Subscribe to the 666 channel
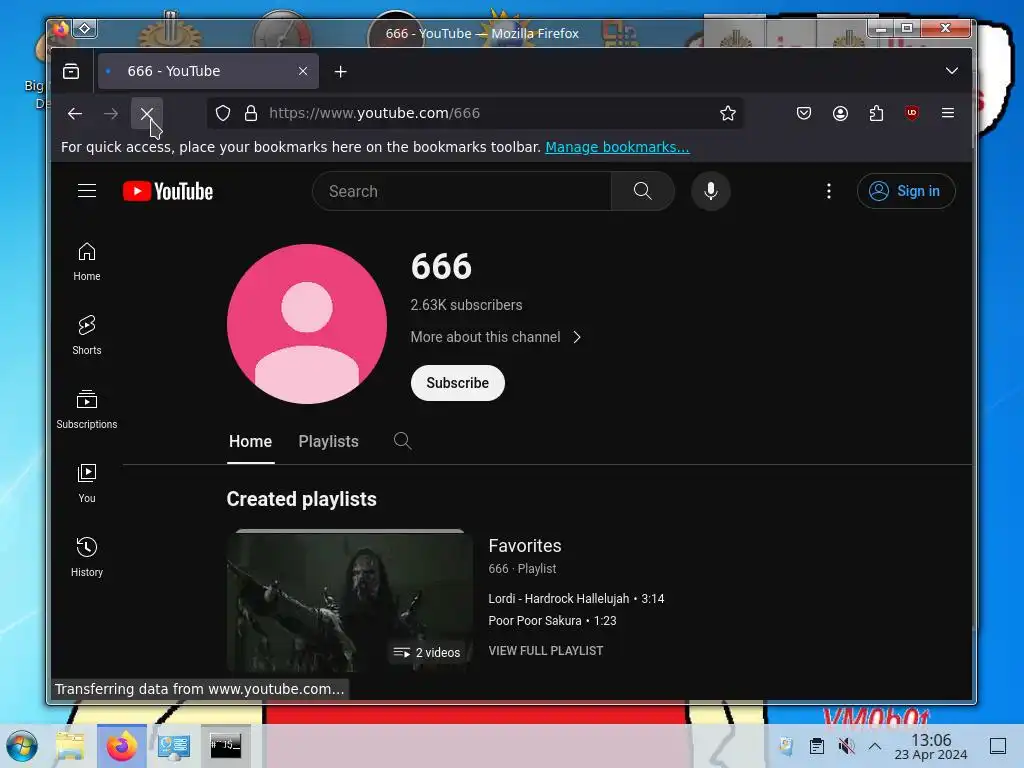 458,383
